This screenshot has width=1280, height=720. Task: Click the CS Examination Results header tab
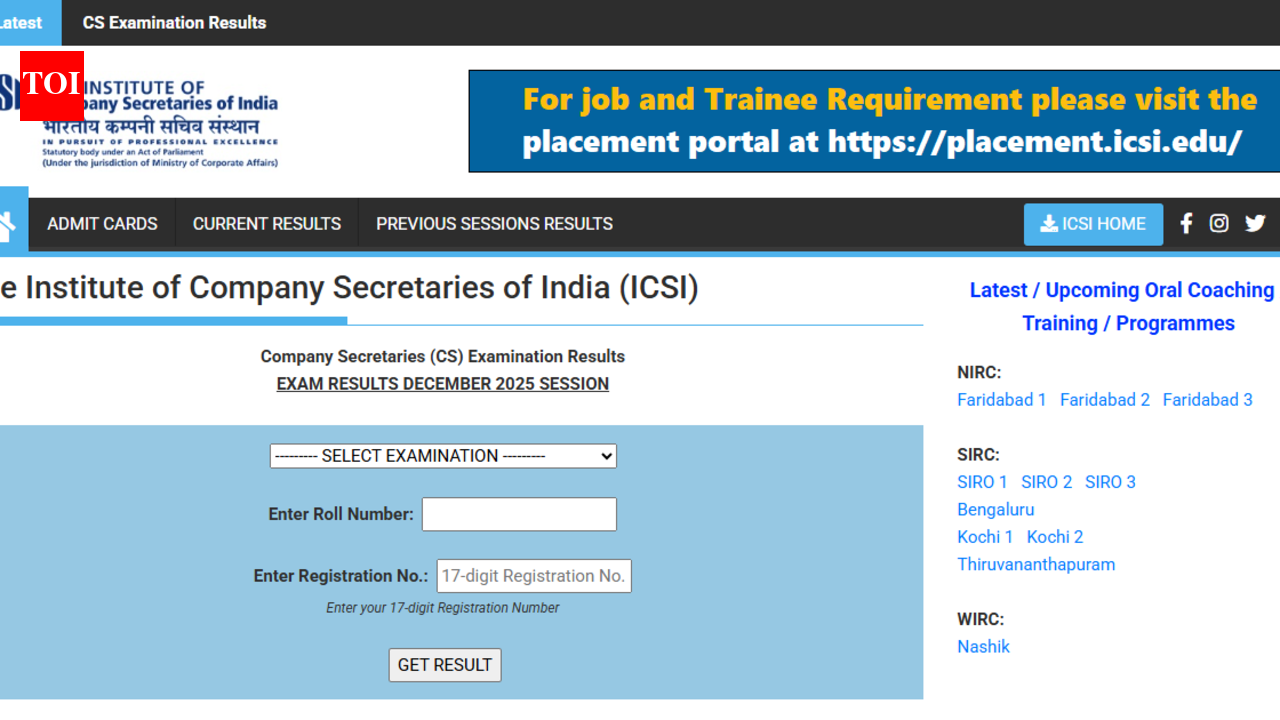pos(174,22)
